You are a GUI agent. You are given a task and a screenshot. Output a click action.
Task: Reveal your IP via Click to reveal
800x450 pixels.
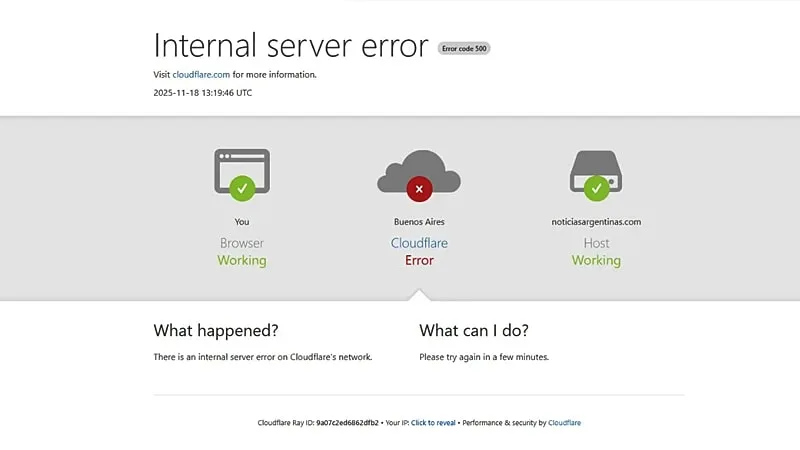pos(433,423)
